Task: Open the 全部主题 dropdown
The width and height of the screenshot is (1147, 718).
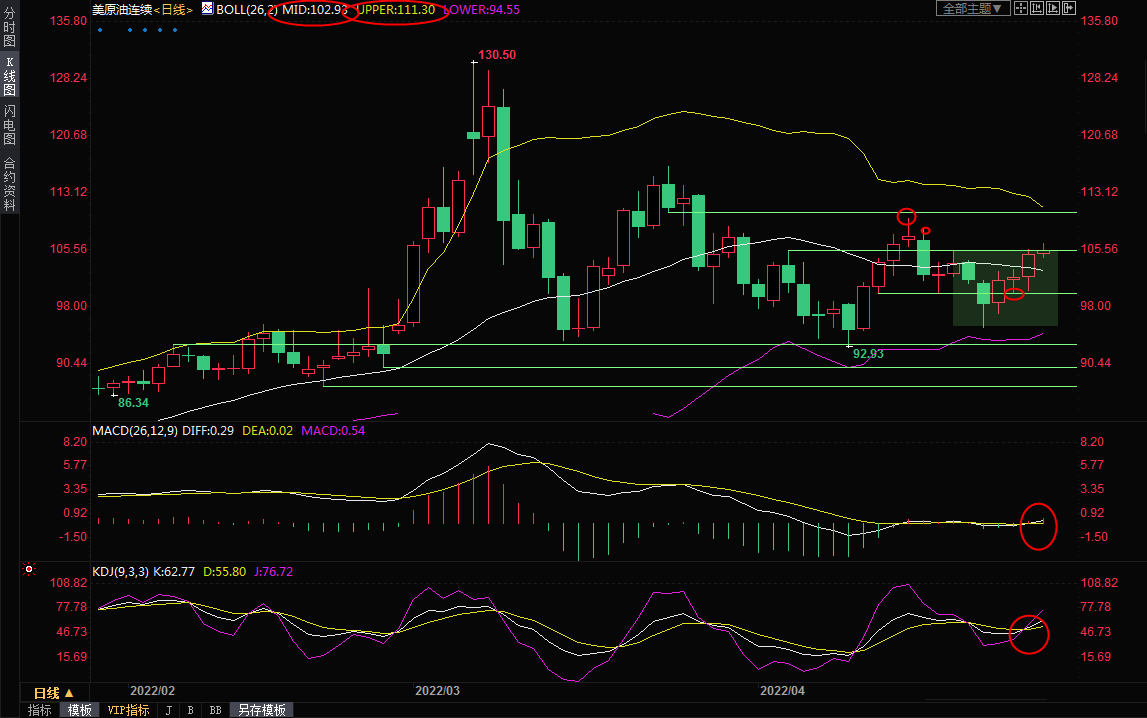Action: coord(971,8)
